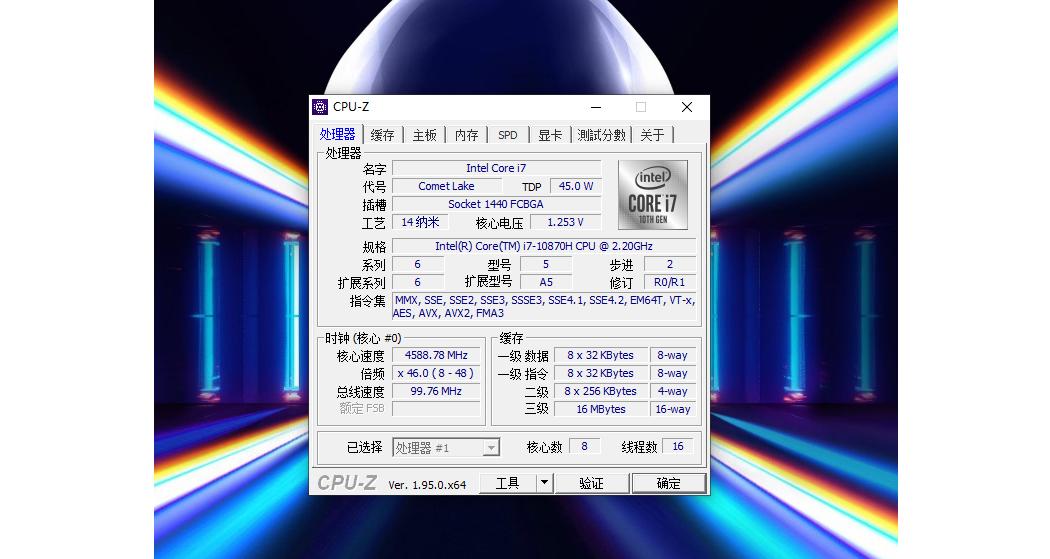
Task: Open the 主板 tab
Action: click(425, 135)
